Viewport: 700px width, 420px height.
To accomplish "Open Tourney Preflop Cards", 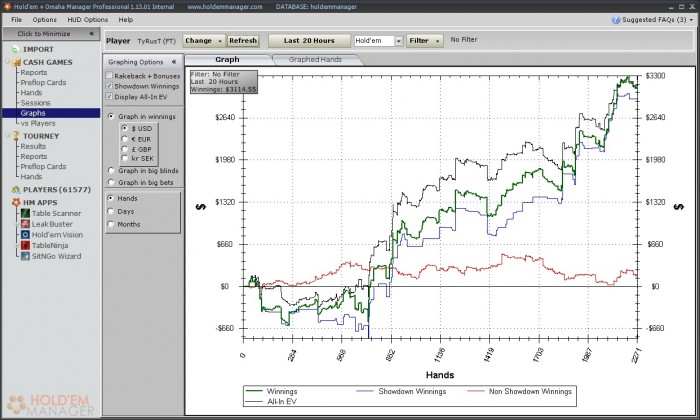I will point(43,166).
